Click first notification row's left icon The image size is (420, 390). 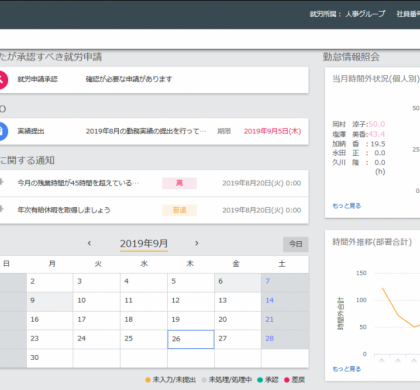tap(1, 182)
